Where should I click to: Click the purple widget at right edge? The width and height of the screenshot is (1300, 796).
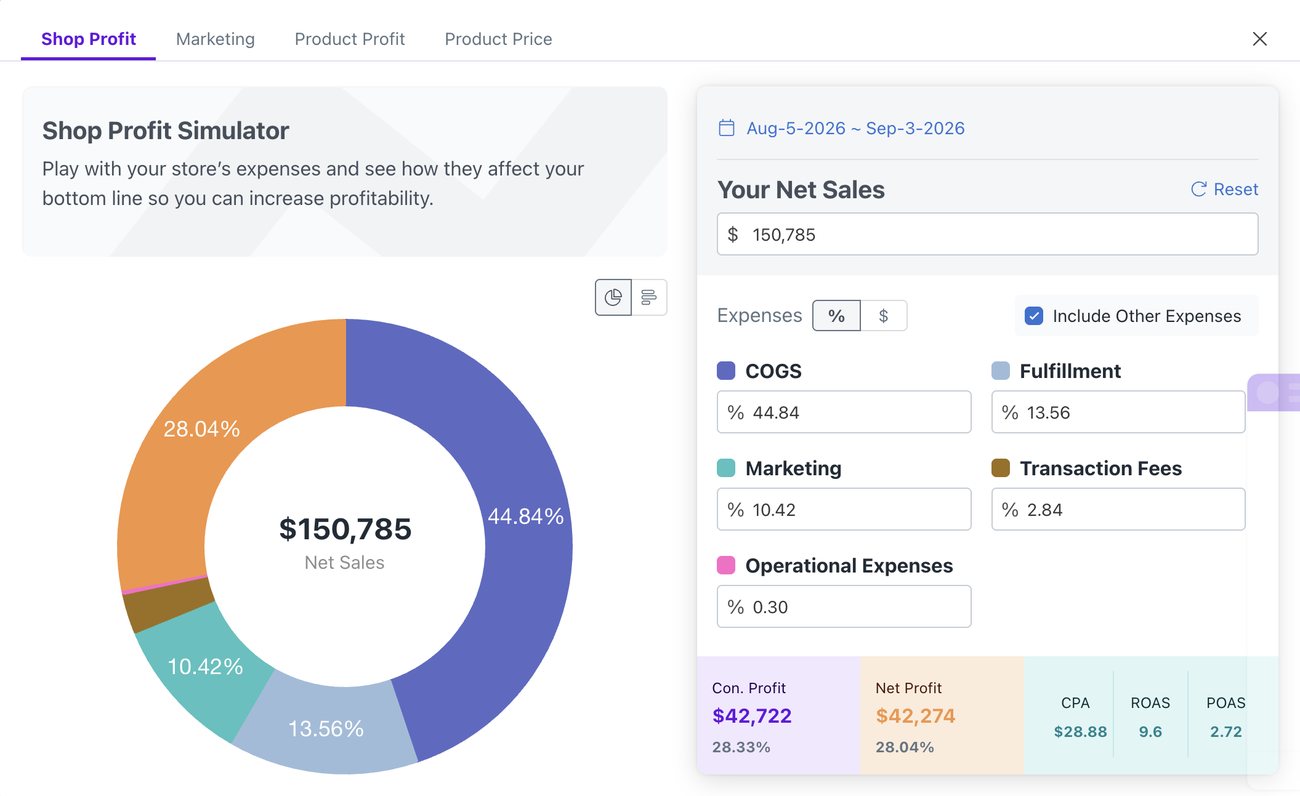1274,393
